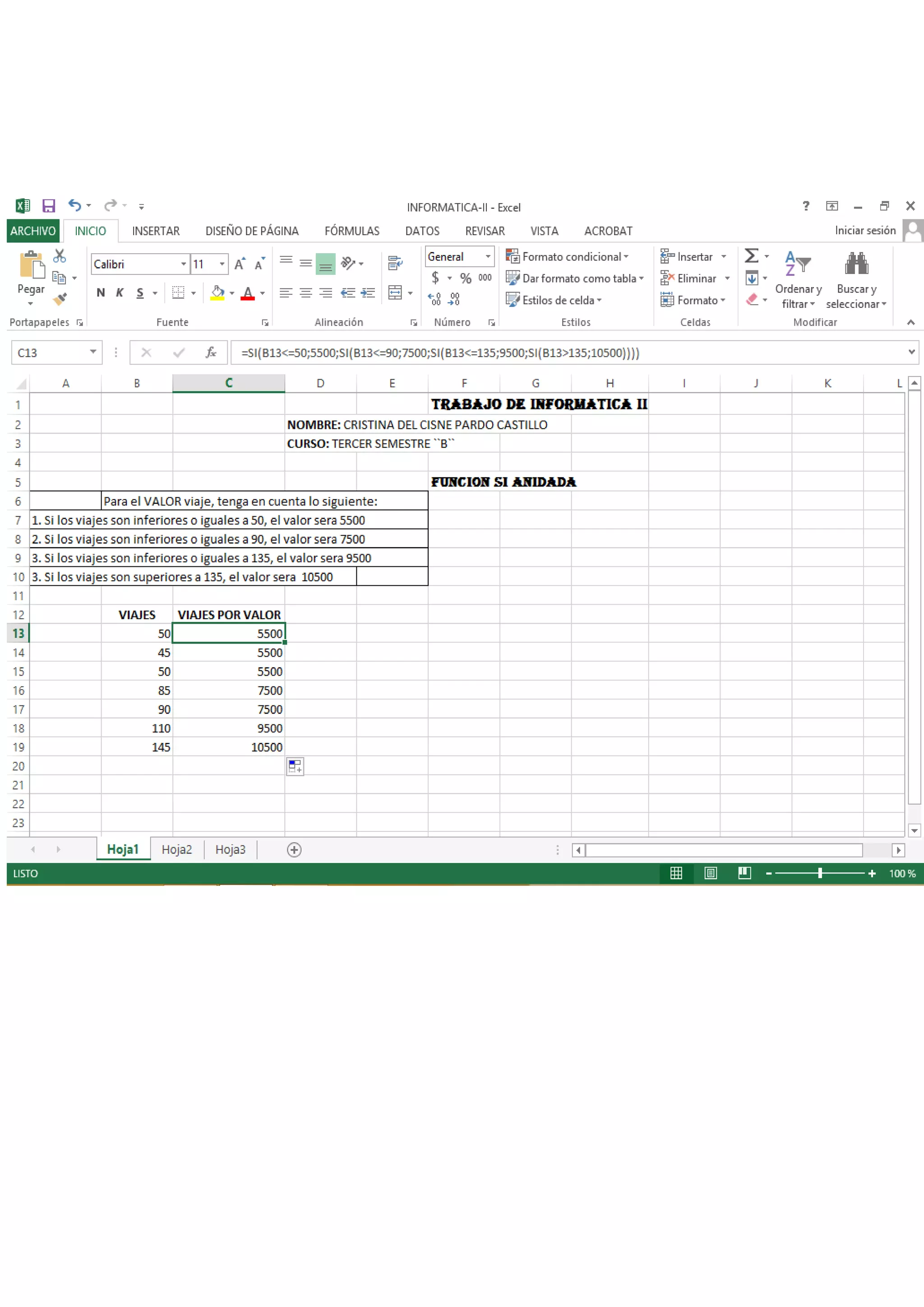
Task: Switch to the Hoja2 sheet tab
Action: click(x=176, y=849)
